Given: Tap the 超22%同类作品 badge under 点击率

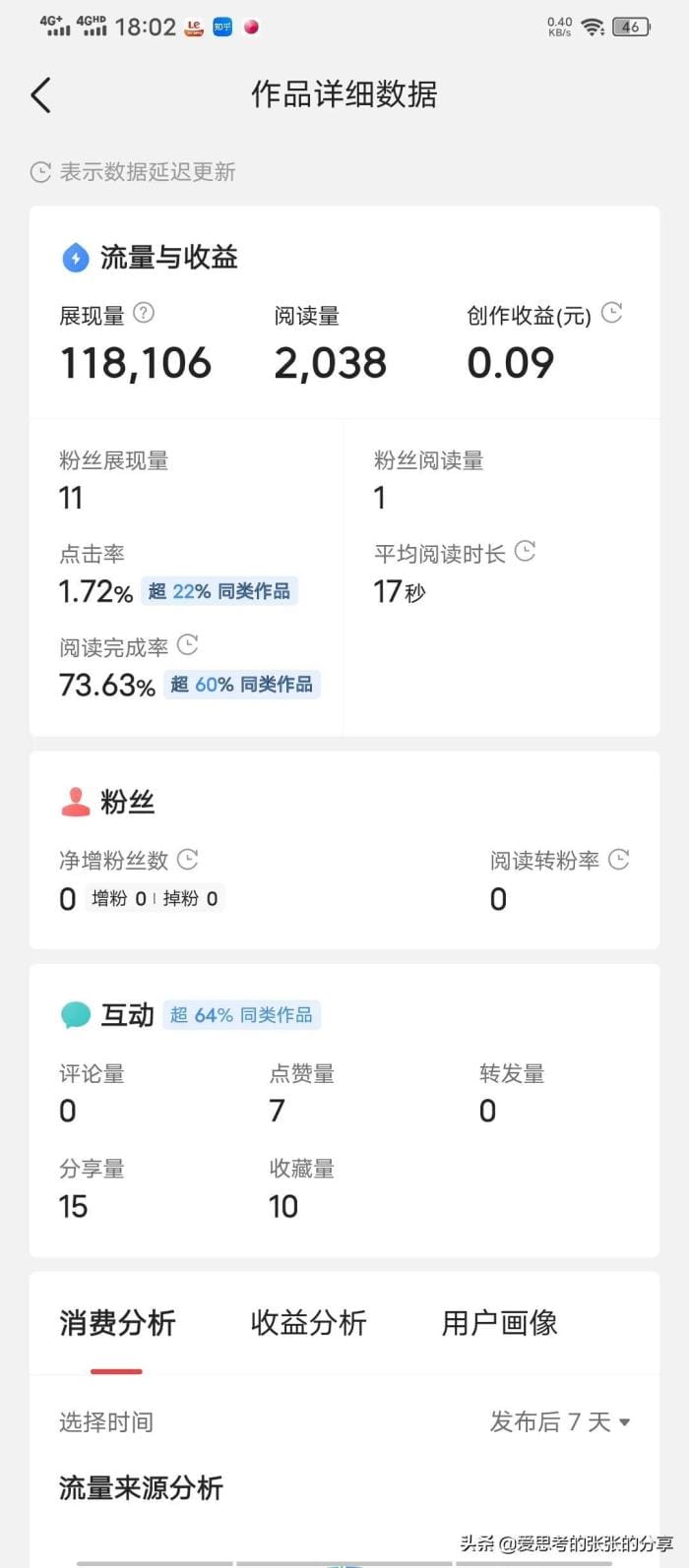Looking at the screenshot, I should [219, 591].
